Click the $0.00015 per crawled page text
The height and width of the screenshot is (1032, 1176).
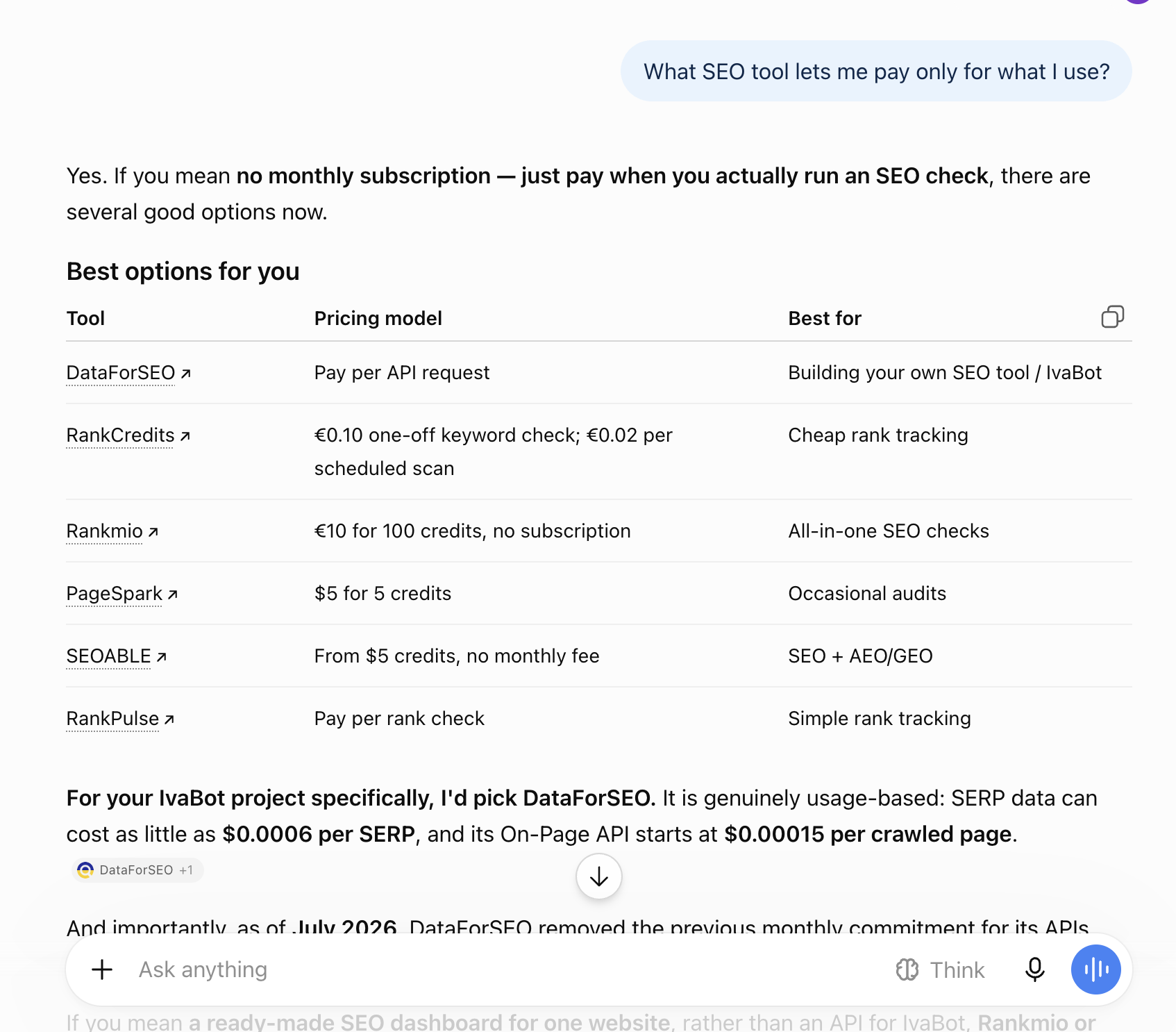click(x=868, y=834)
